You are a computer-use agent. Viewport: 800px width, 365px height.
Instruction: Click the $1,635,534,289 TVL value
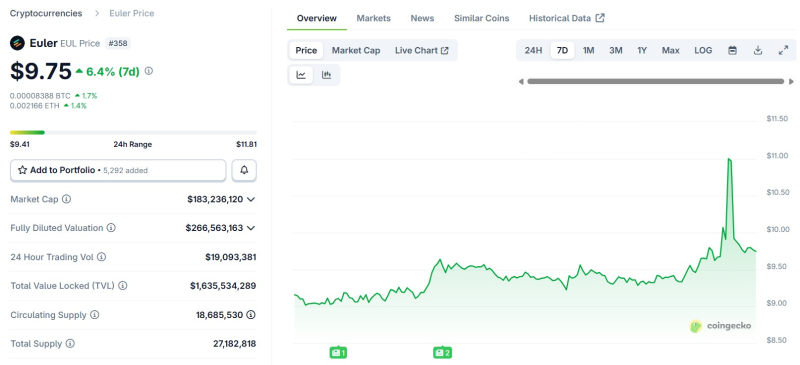223,286
